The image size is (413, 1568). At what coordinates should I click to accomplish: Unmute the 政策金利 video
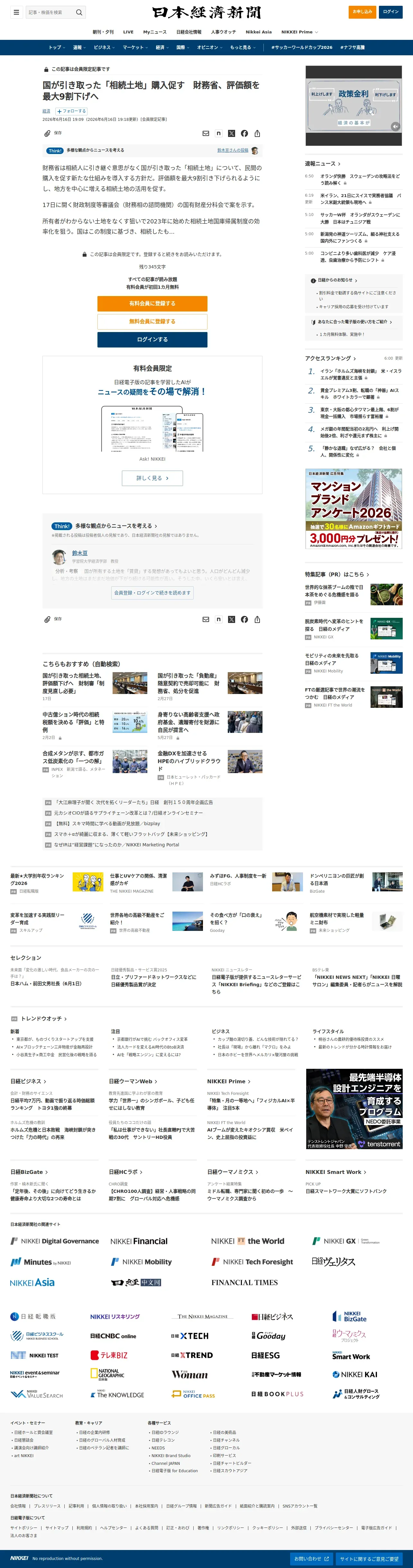pos(395,127)
